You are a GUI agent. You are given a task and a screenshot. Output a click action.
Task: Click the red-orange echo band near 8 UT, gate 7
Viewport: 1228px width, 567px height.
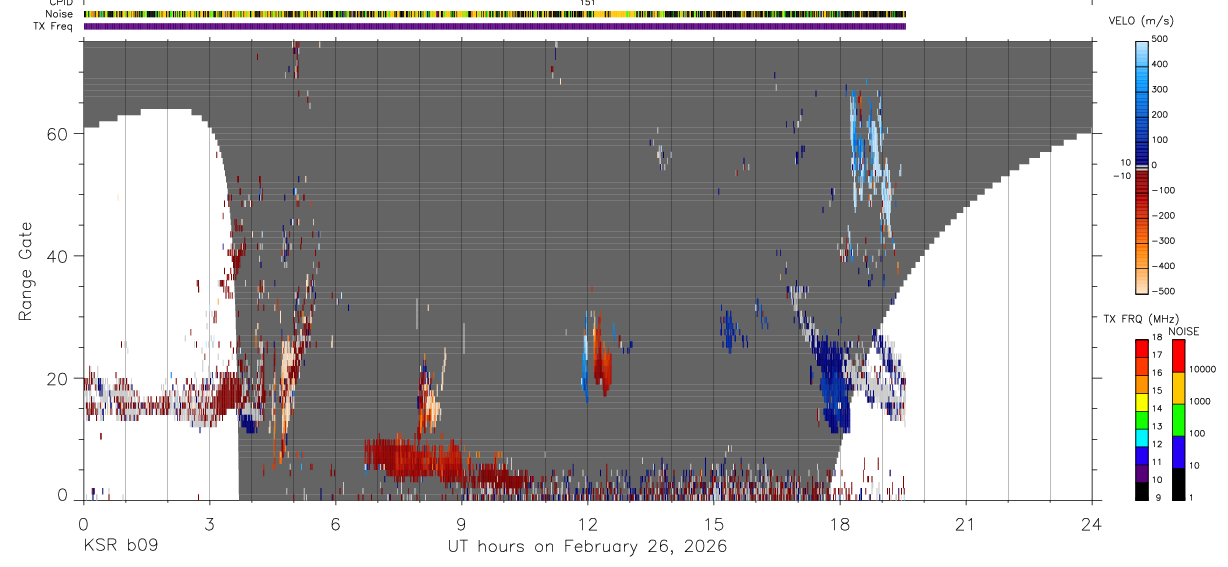click(x=415, y=459)
